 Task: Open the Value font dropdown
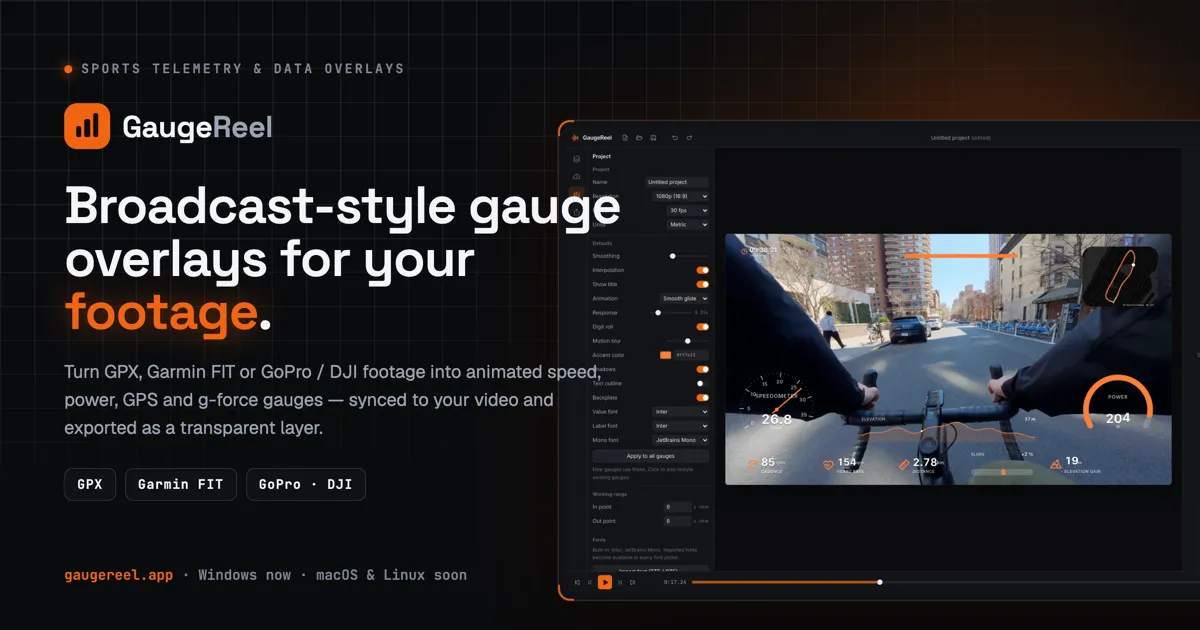(x=680, y=411)
